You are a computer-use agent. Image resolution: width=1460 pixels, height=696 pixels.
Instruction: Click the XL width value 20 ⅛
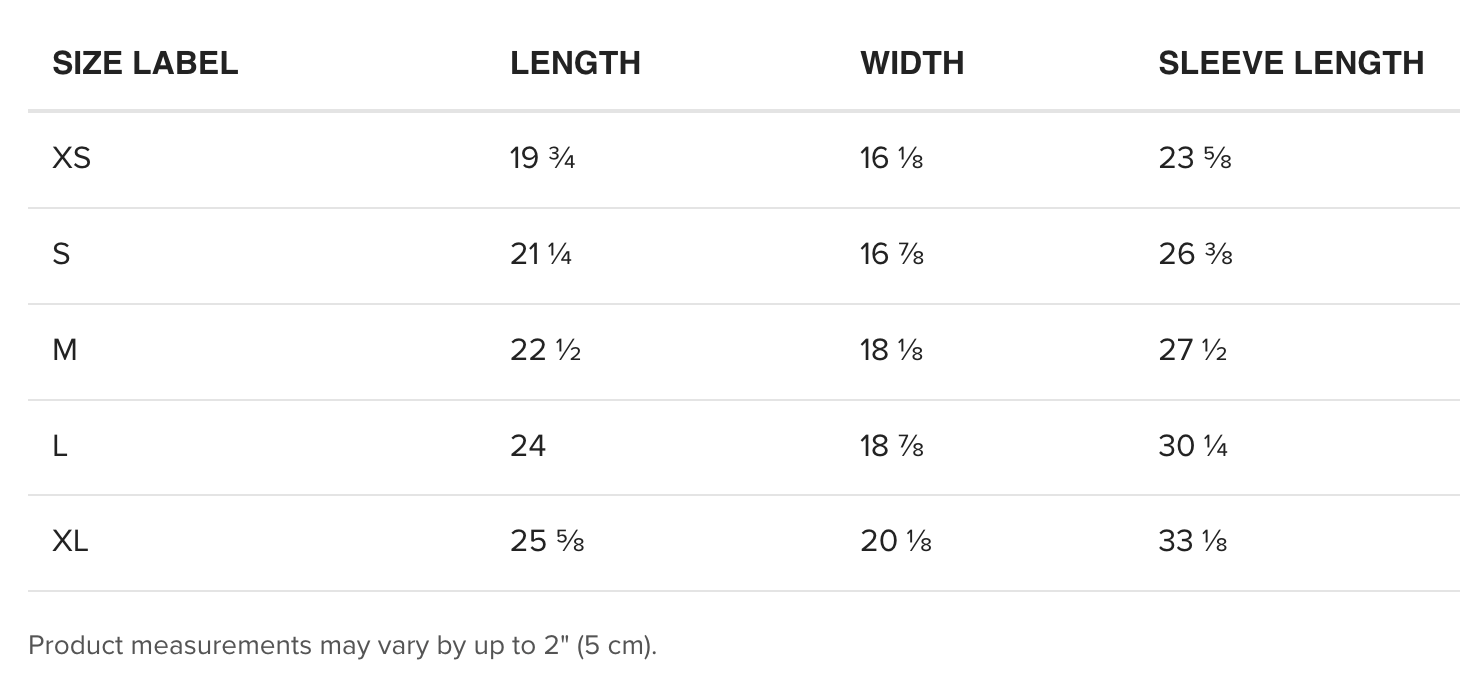(x=896, y=541)
